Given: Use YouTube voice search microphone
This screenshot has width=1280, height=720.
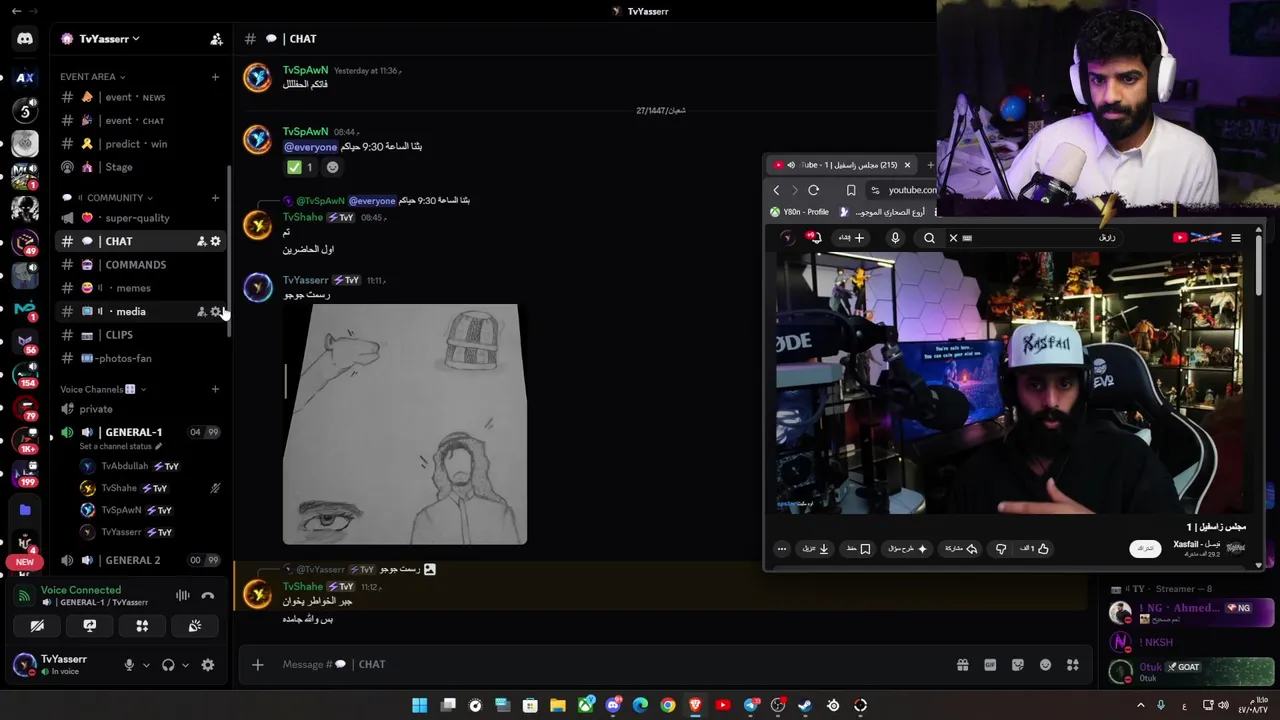Looking at the screenshot, I should point(895,238).
